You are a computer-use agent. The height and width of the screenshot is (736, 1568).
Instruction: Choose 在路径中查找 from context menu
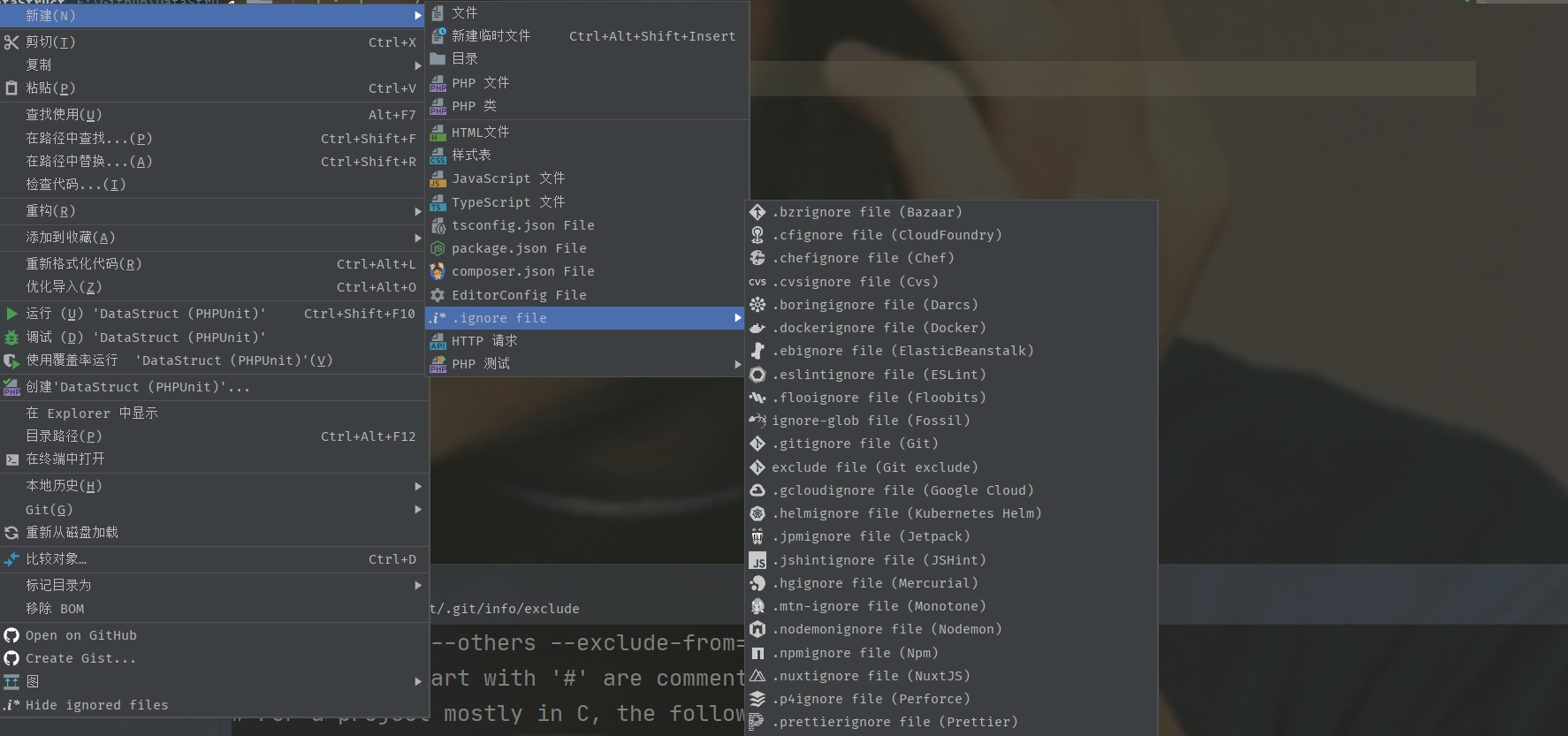tap(214, 139)
